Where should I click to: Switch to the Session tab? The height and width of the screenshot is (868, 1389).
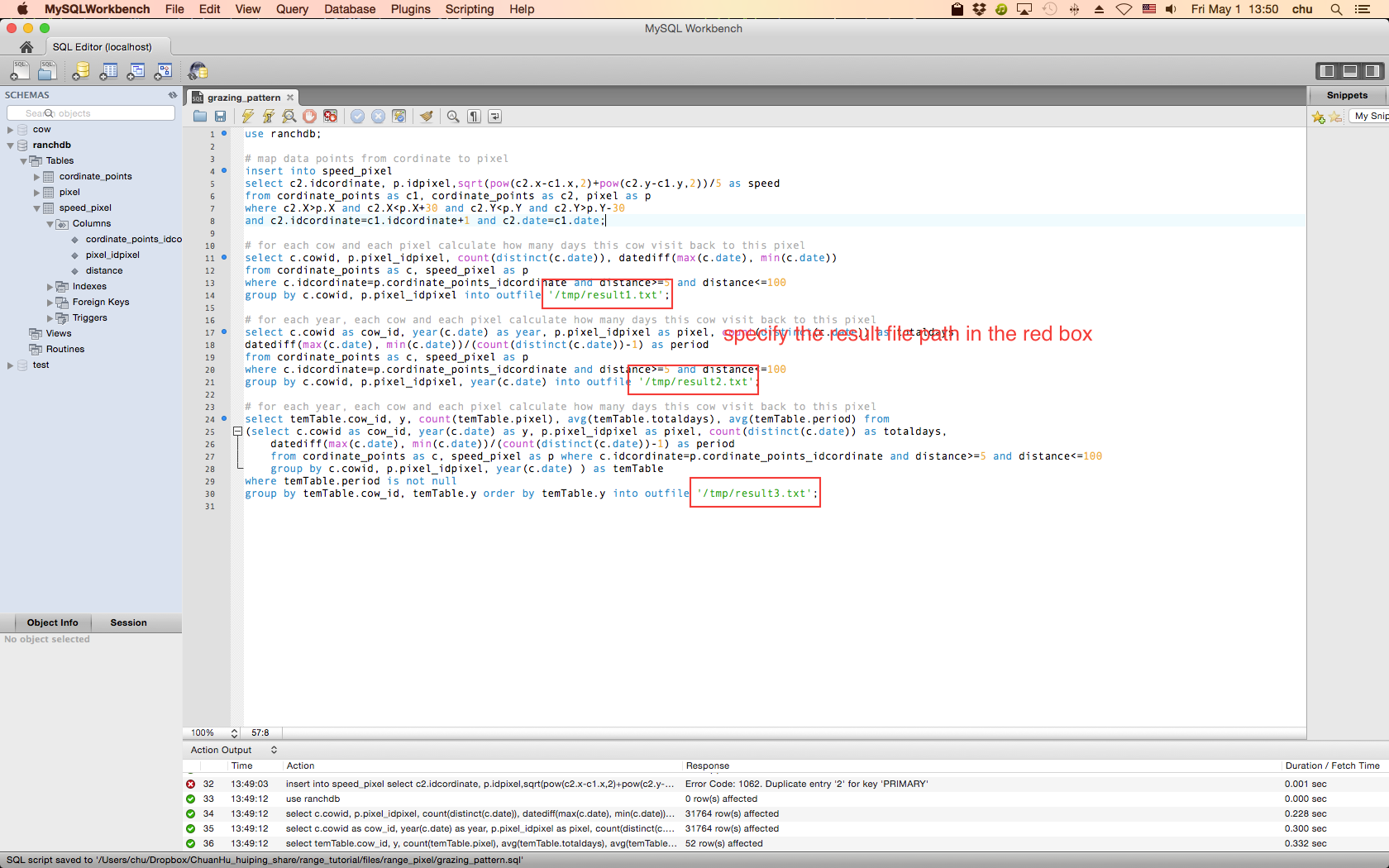[128, 622]
